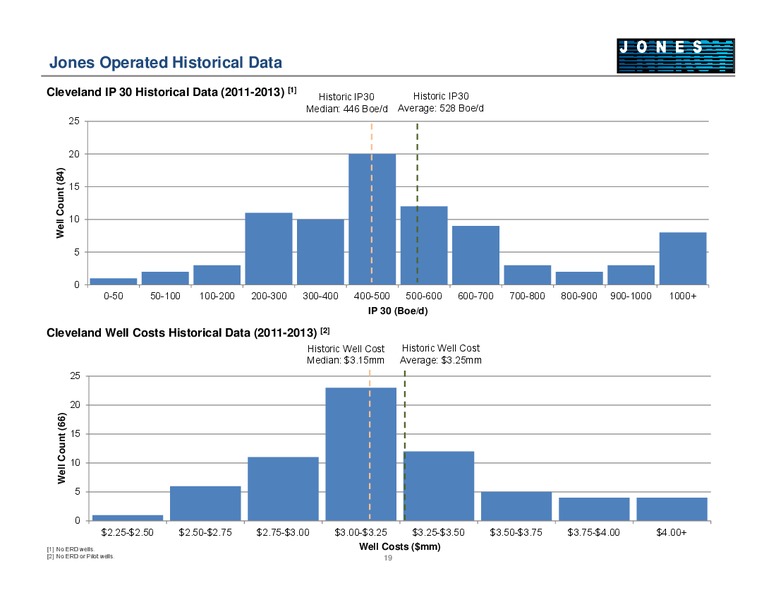Image resolution: width=776 pixels, height=600 pixels.
Task: Click the 'IP 30 (Boe/d)' axis title
Action: click(398, 311)
